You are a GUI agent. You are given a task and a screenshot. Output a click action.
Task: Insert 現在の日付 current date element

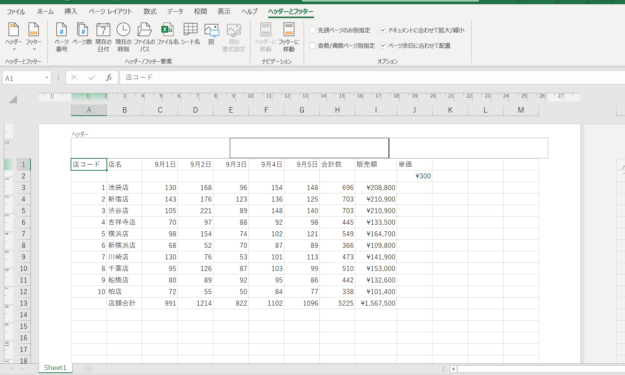(x=103, y=37)
